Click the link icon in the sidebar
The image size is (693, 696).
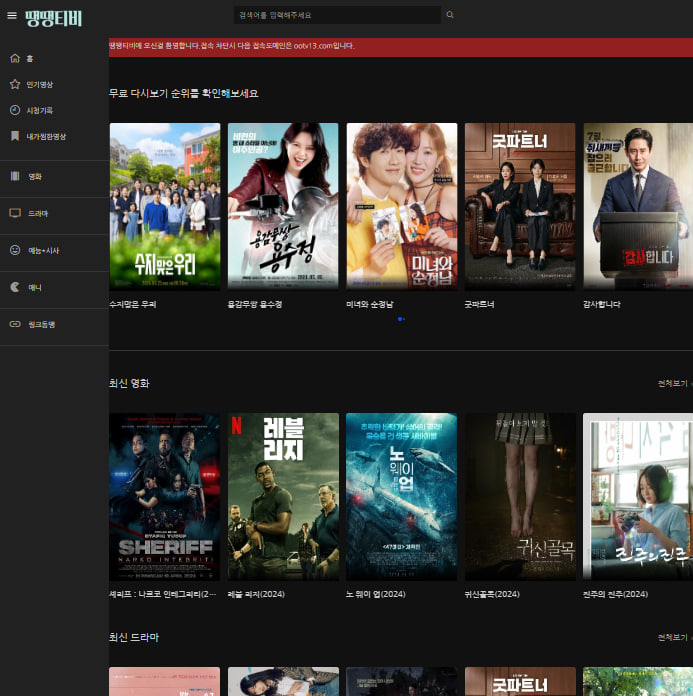15,324
